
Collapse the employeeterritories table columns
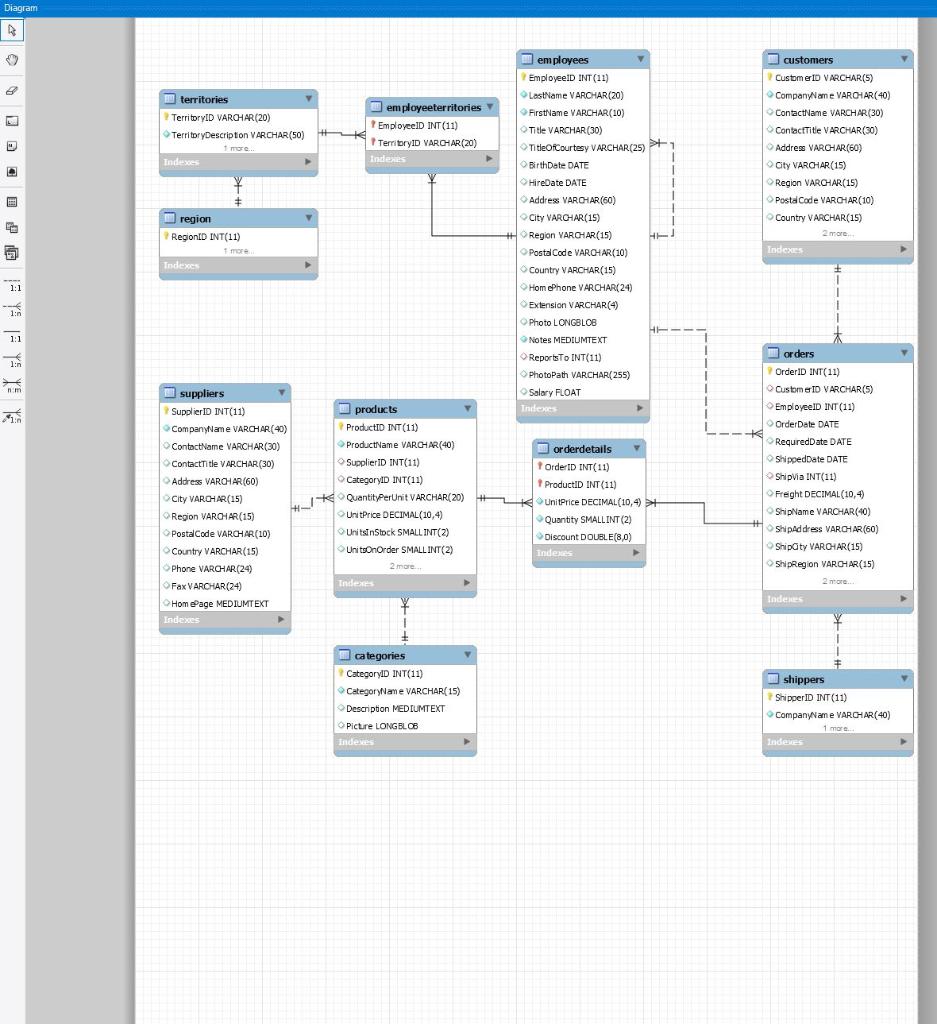490,106
